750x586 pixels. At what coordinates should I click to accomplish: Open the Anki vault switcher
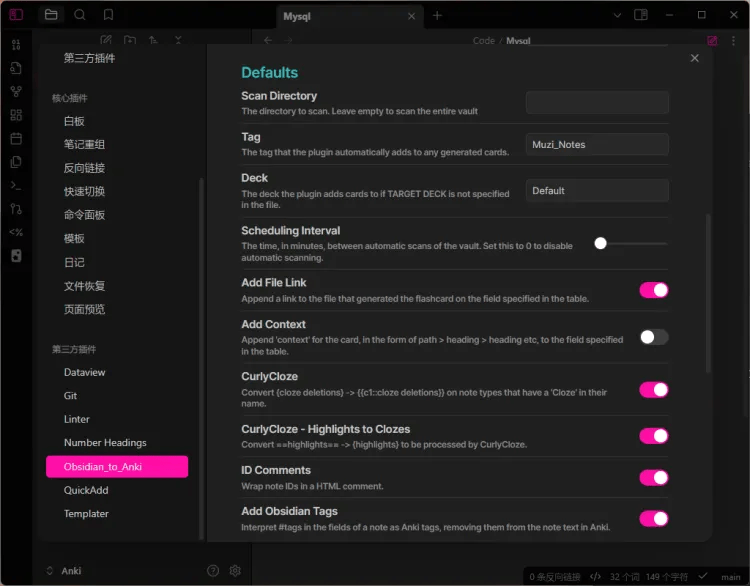tap(65, 570)
